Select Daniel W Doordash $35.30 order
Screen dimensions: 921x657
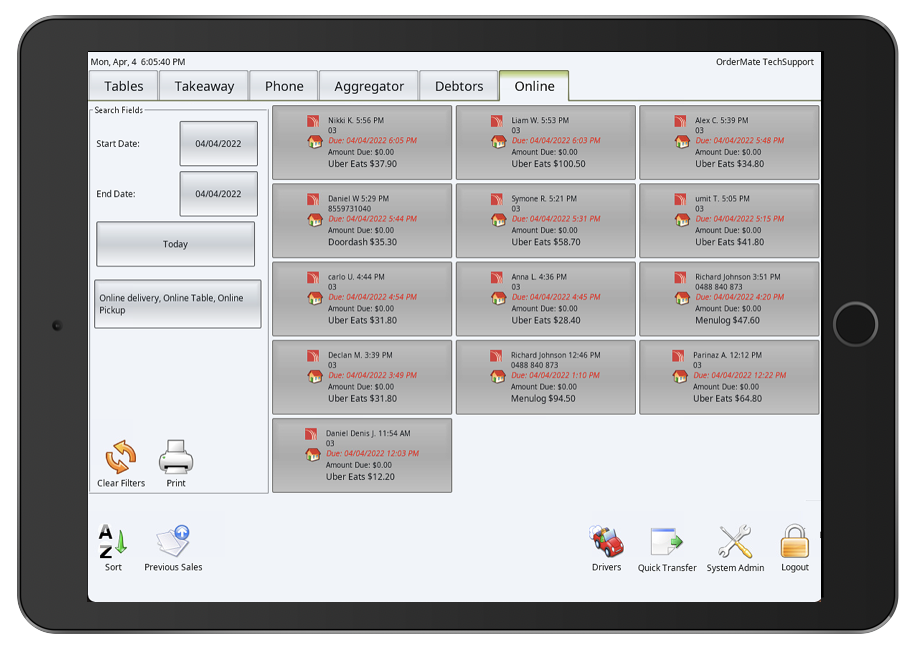(x=362, y=220)
